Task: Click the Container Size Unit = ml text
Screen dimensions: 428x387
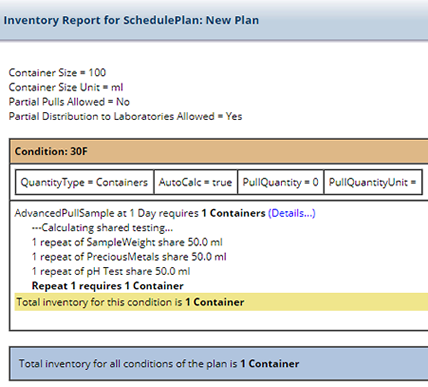Action: pos(66,87)
